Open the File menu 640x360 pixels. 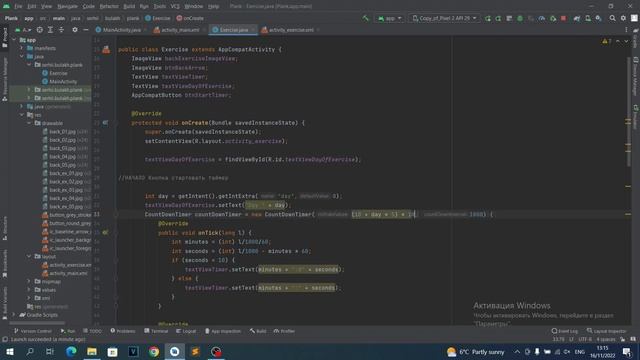[18, 7]
